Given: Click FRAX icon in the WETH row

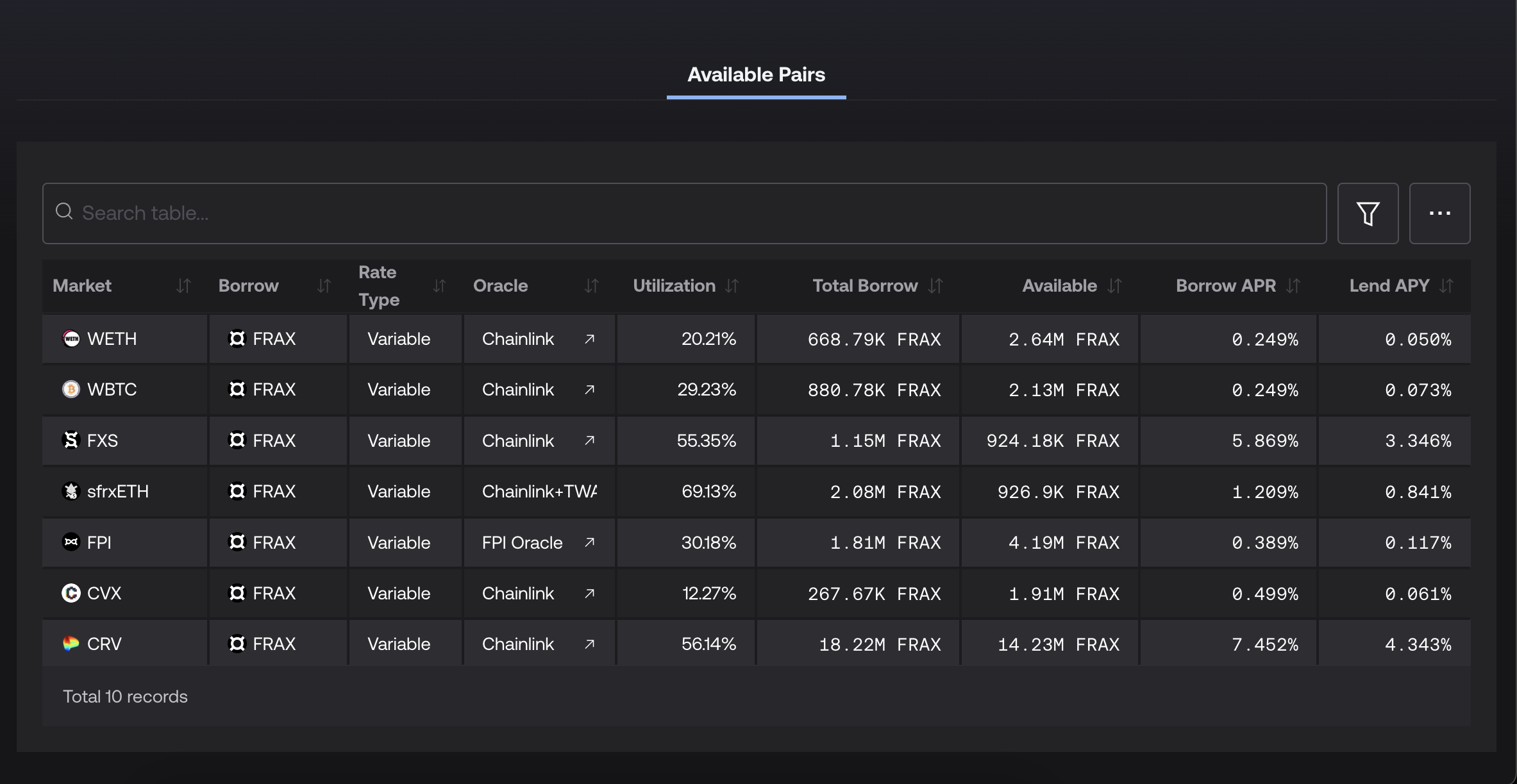Looking at the screenshot, I should [x=237, y=338].
